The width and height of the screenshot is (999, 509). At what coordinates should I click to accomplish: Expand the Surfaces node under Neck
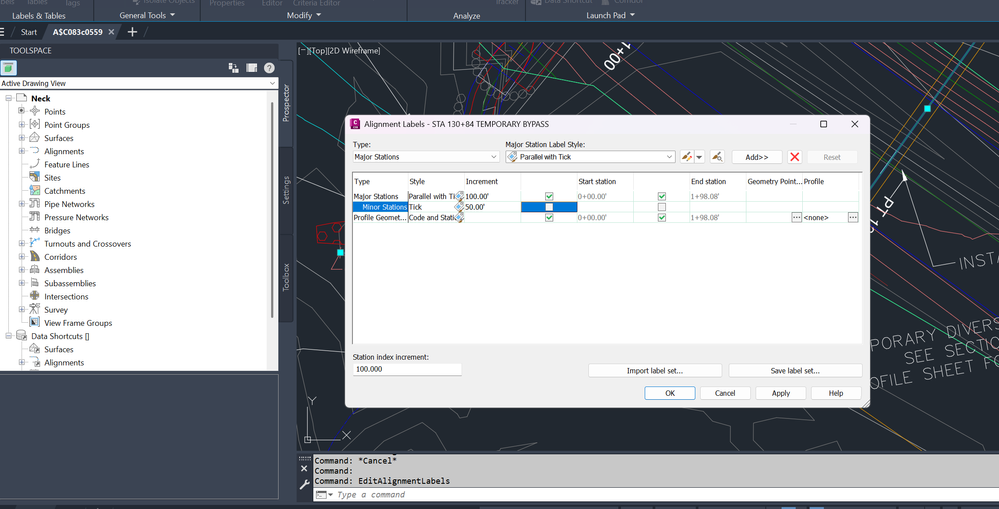(x=22, y=138)
